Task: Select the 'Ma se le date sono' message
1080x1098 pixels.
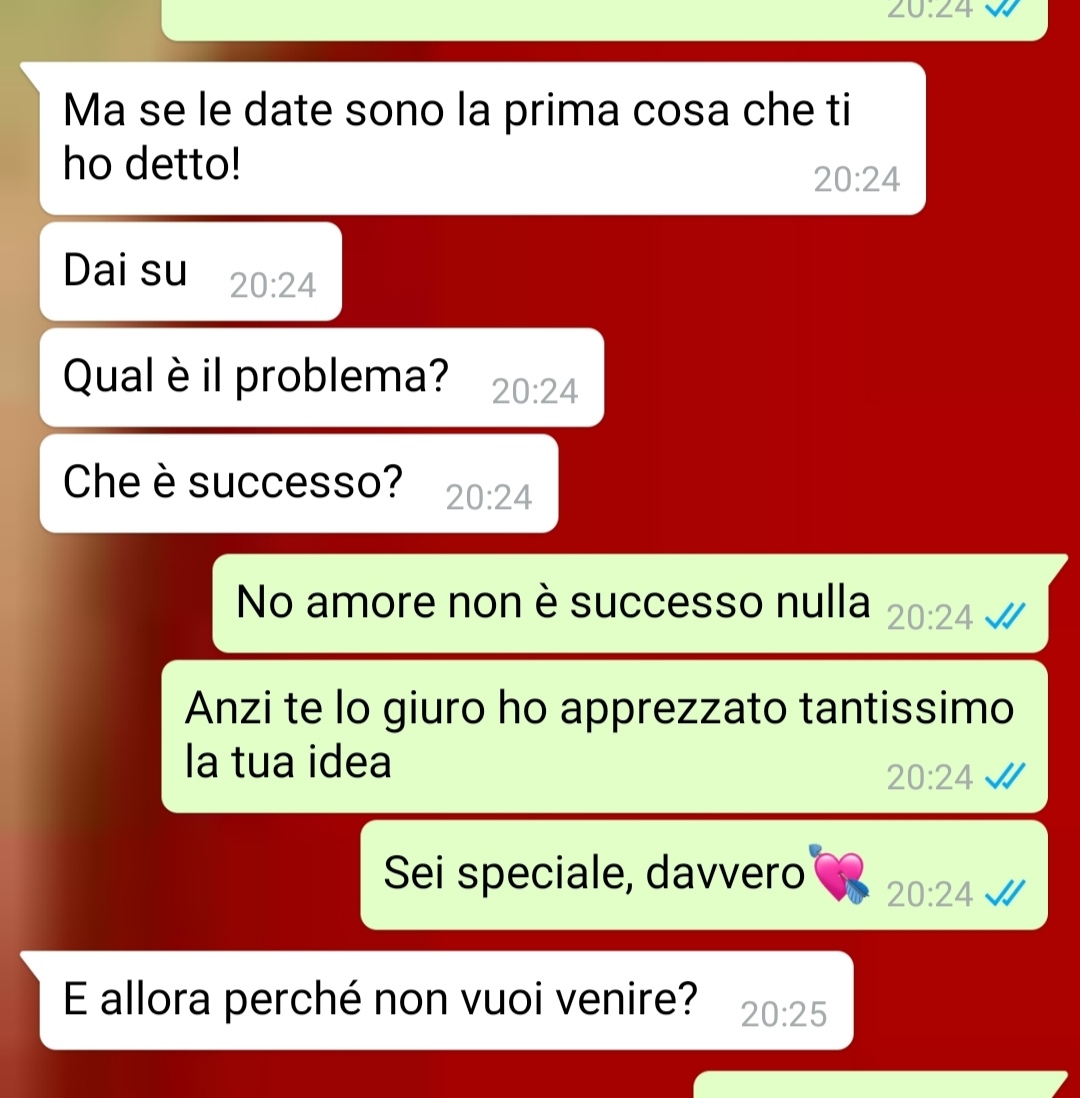Action: click(483, 138)
